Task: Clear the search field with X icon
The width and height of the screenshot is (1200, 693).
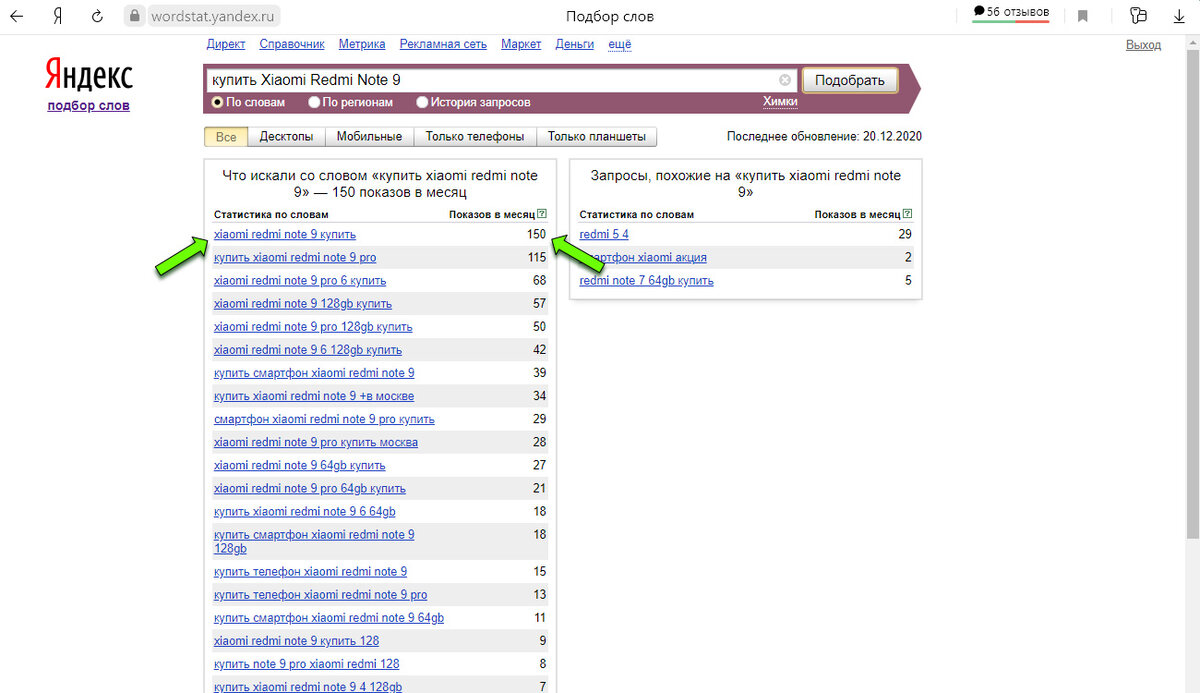Action: point(785,80)
